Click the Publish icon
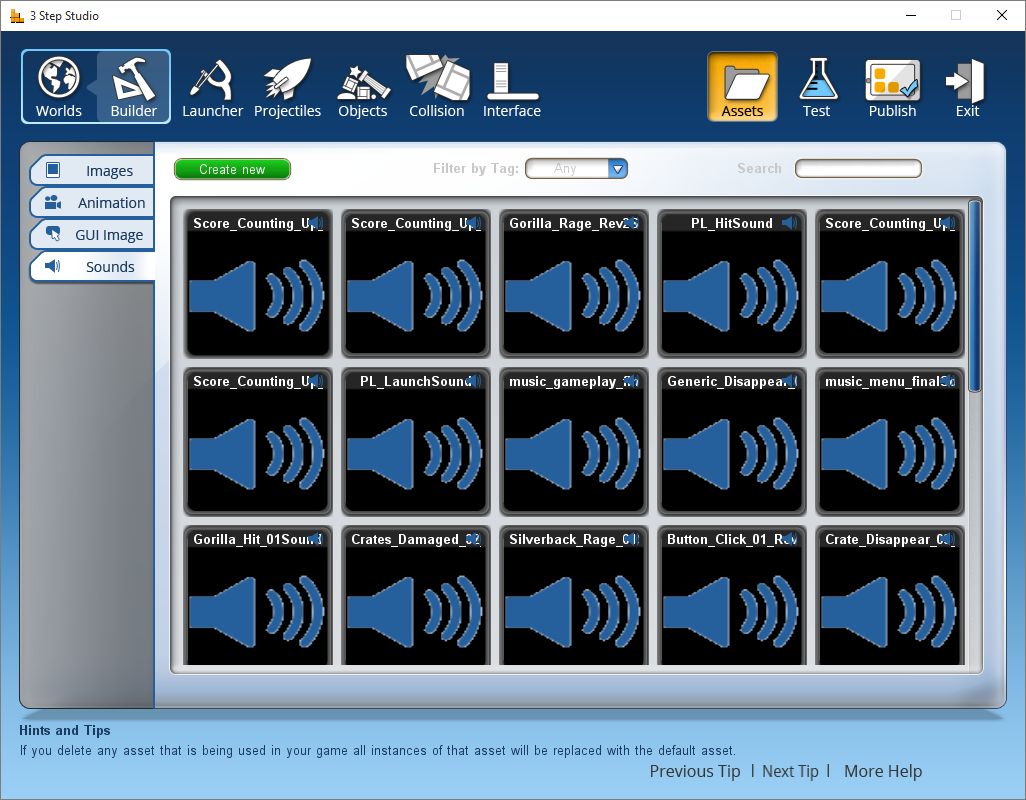Screen dimensions: 1026x800 (x=893, y=80)
